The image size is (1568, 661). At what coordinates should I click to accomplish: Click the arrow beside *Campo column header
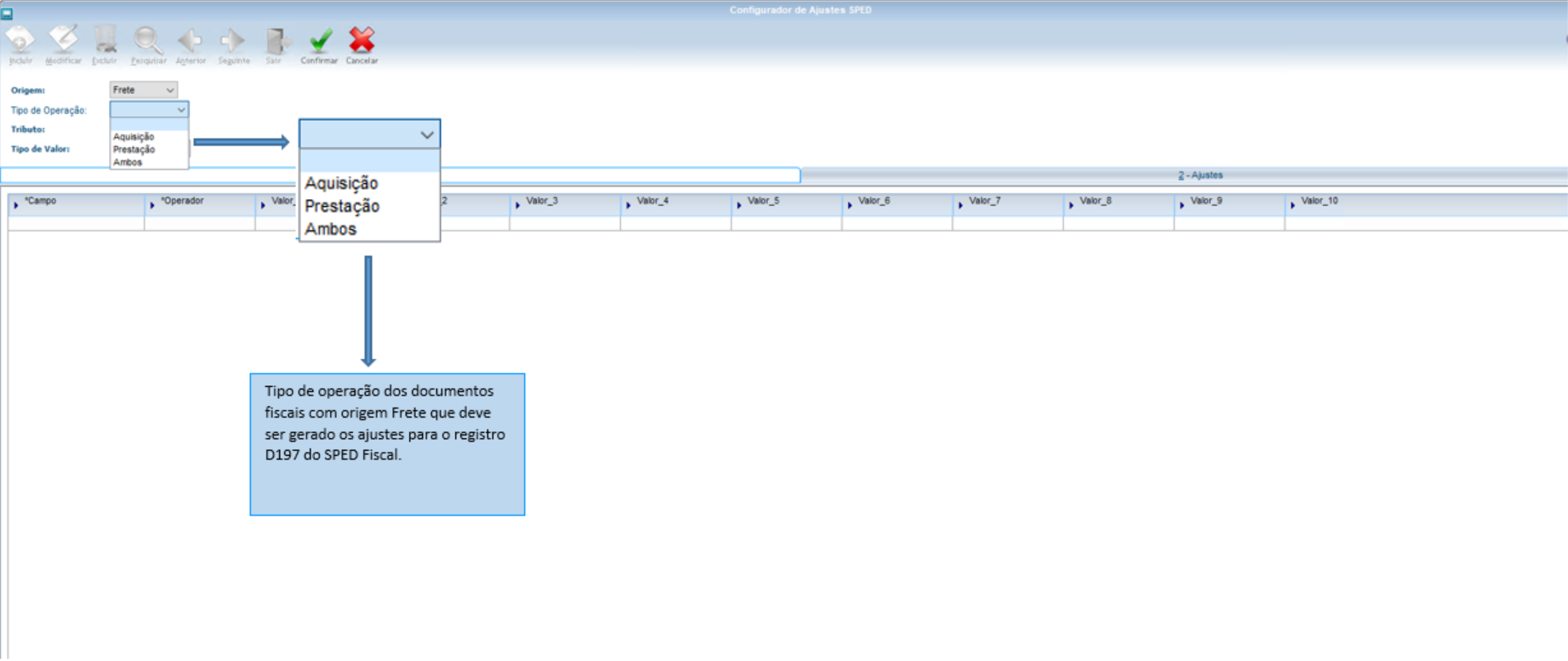[x=16, y=205]
